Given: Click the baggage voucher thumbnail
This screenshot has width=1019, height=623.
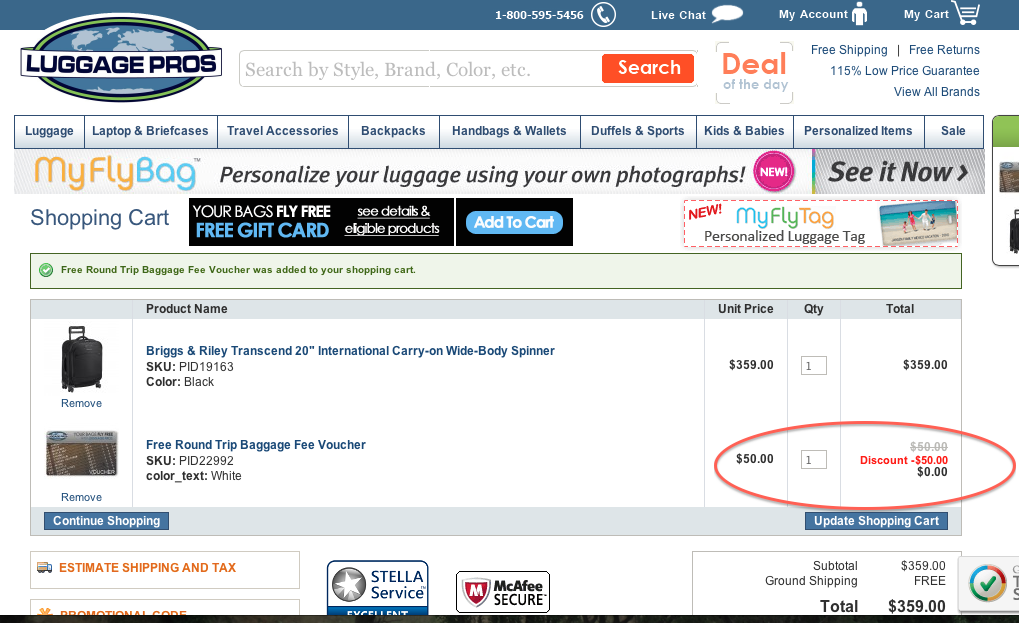Looking at the screenshot, I should pos(81,453).
